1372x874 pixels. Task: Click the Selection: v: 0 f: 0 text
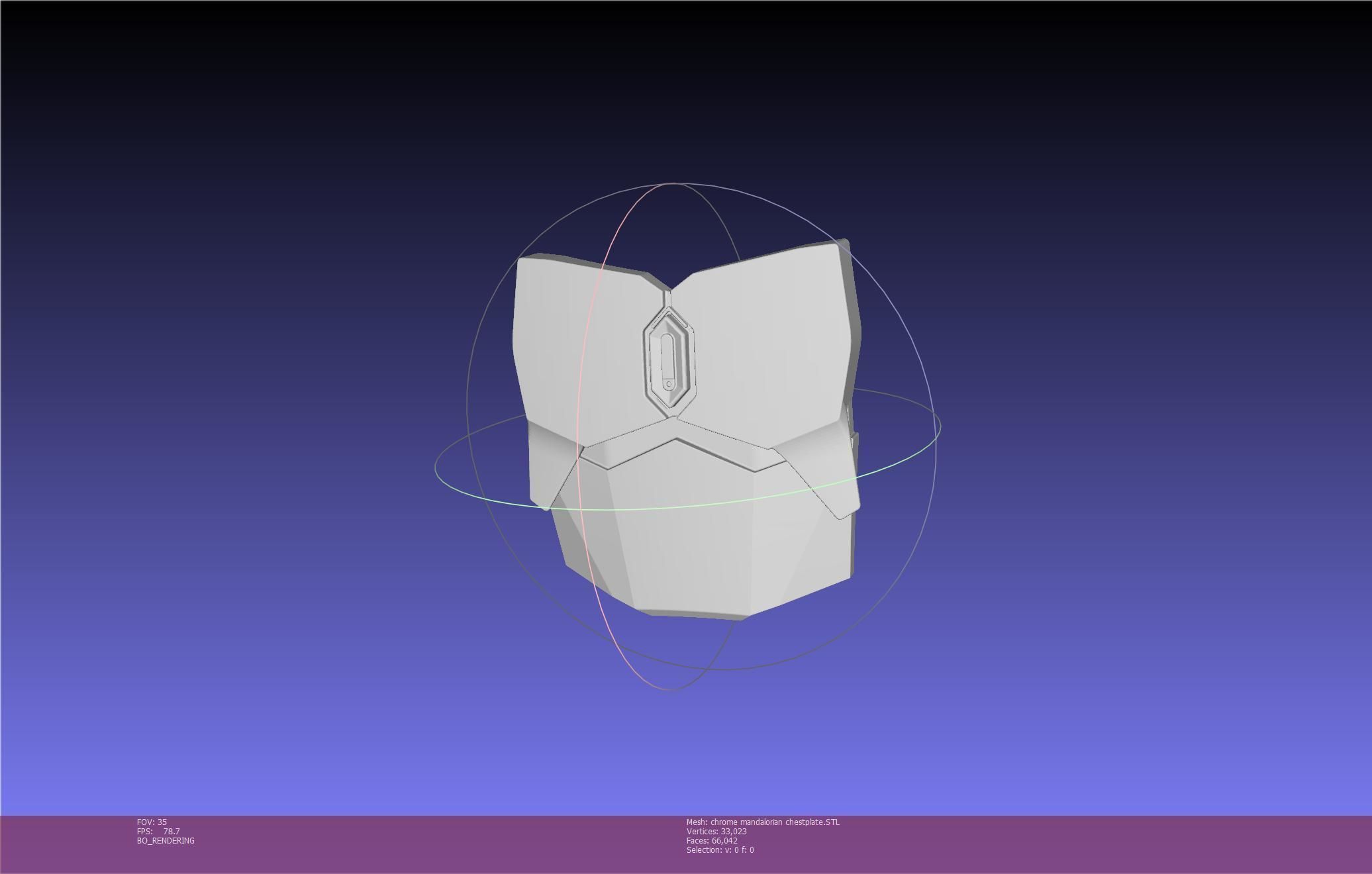coord(720,850)
